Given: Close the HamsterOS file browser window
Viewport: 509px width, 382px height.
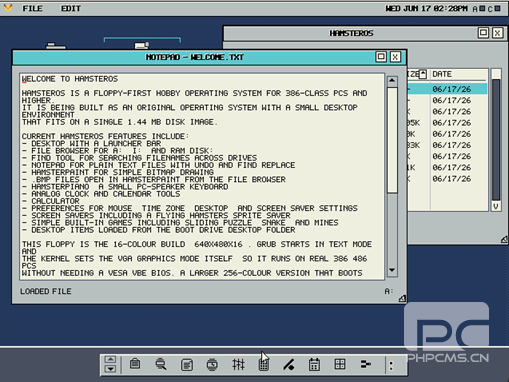Looking at the screenshot, I should pos(497,33).
